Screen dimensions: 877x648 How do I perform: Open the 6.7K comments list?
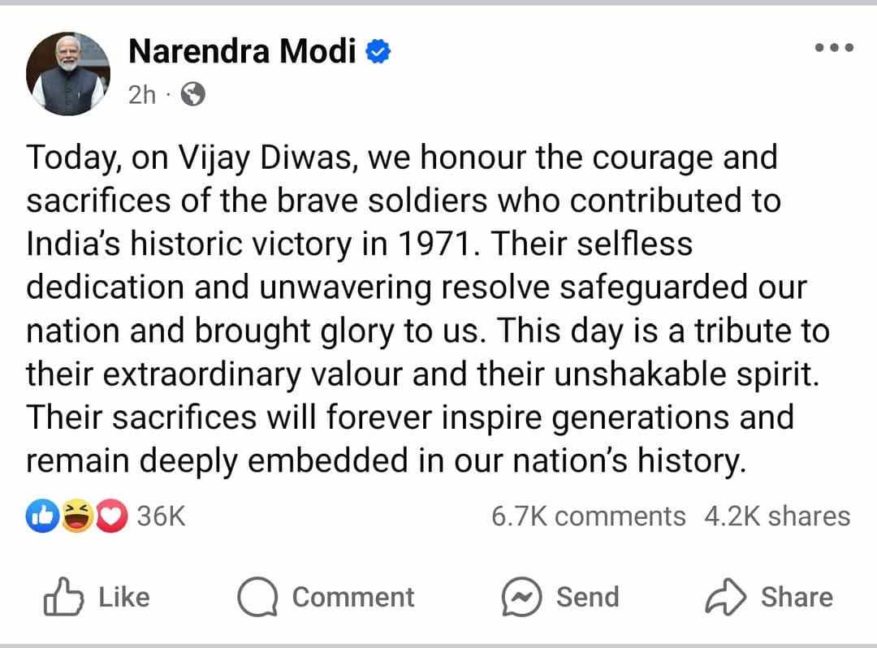[x=588, y=516]
